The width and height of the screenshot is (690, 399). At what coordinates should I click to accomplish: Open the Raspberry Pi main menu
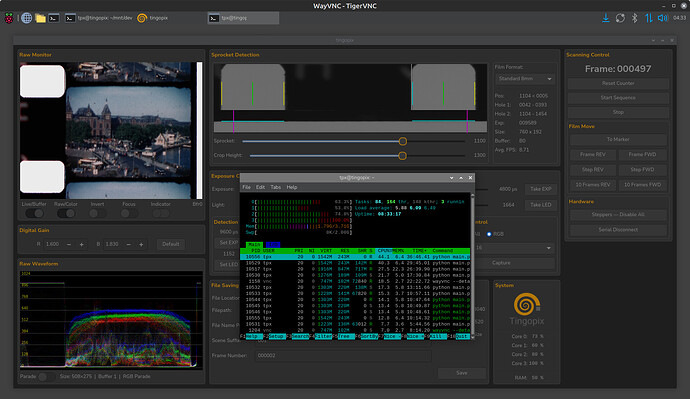tap(9, 18)
